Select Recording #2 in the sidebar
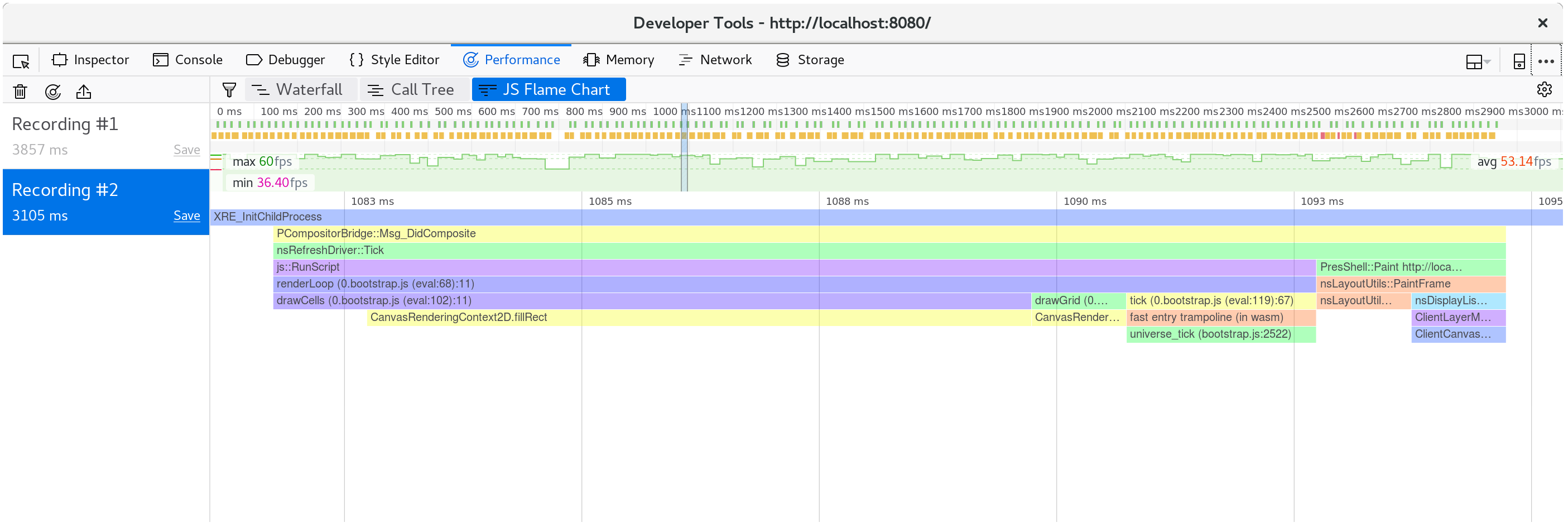This screenshot has width=1568, height=527. click(x=65, y=189)
